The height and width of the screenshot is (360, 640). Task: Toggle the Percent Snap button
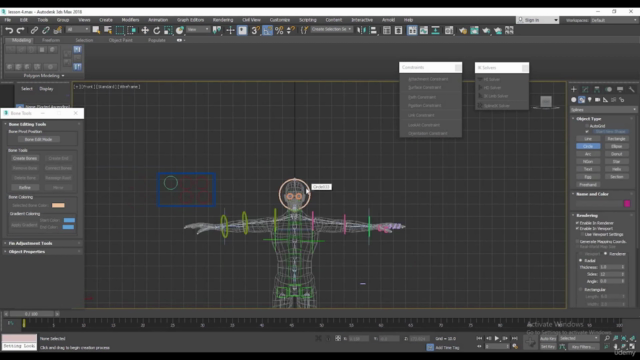click(279, 30)
